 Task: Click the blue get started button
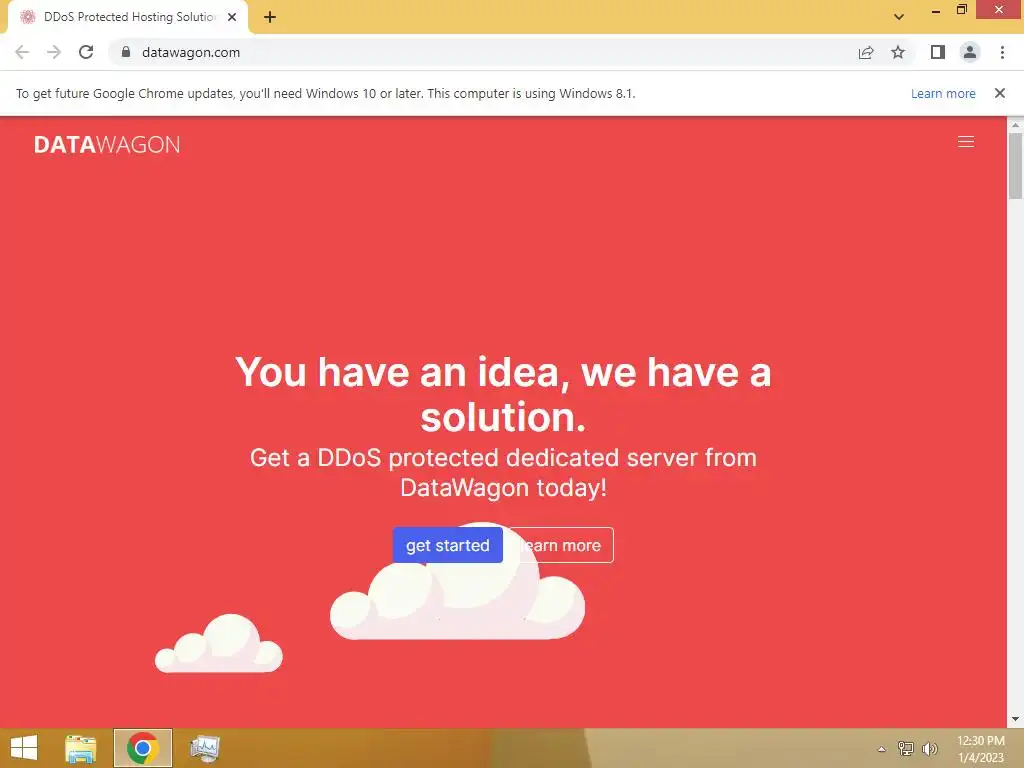(x=447, y=545)
